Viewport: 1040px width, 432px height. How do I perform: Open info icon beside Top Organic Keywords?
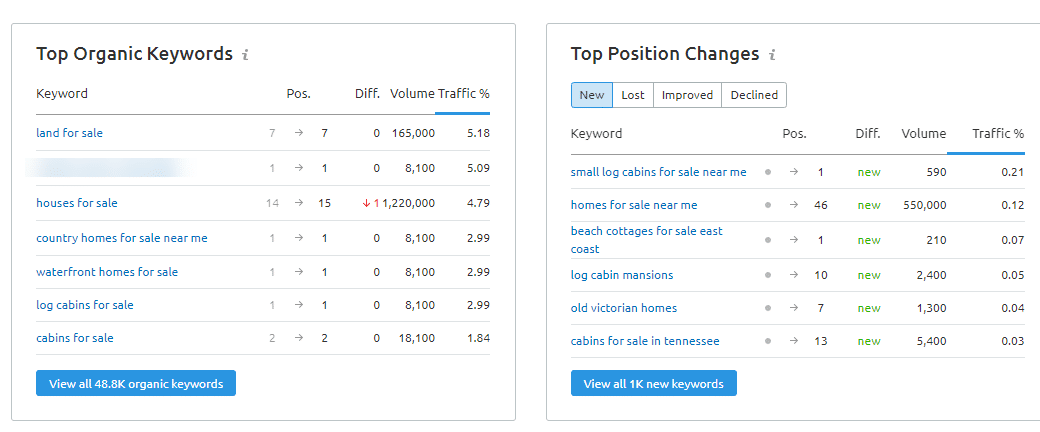point(245,54)
